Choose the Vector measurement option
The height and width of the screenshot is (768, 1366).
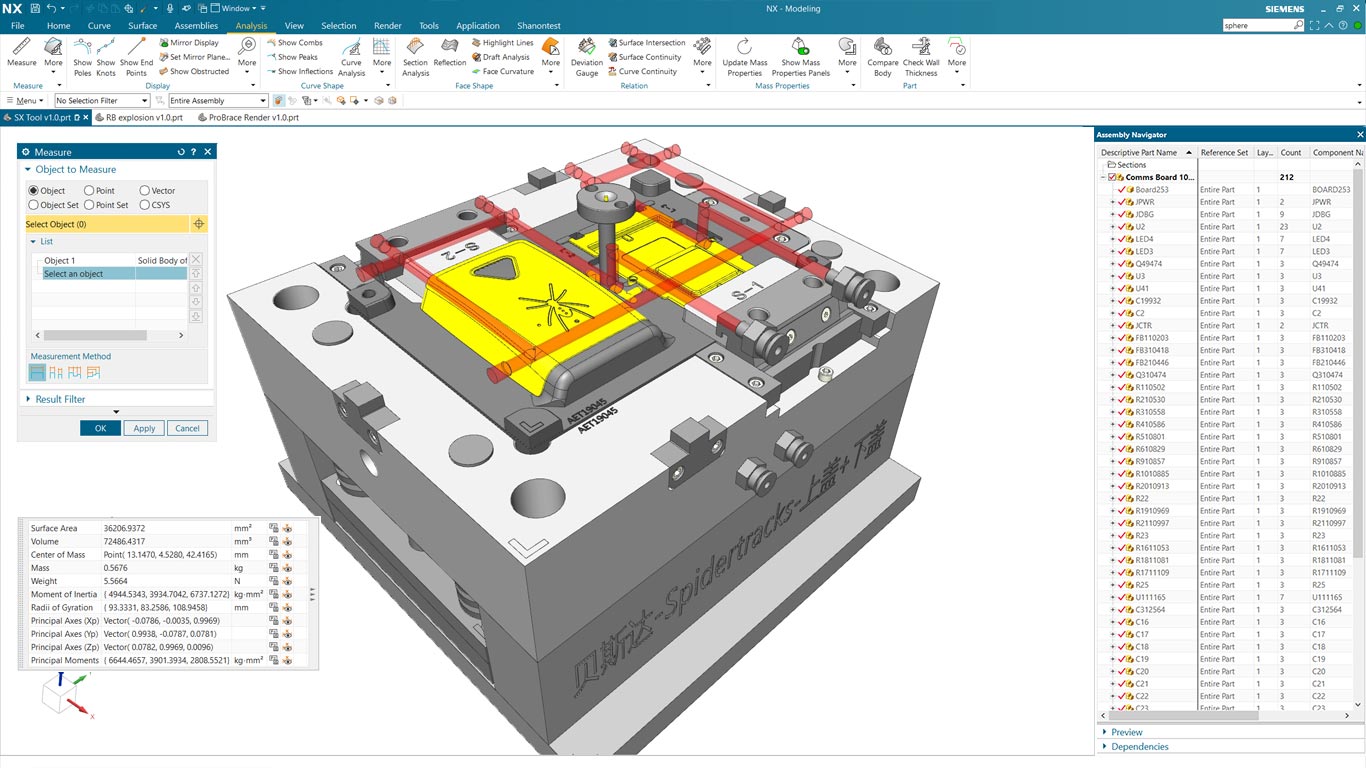point(145,191)
